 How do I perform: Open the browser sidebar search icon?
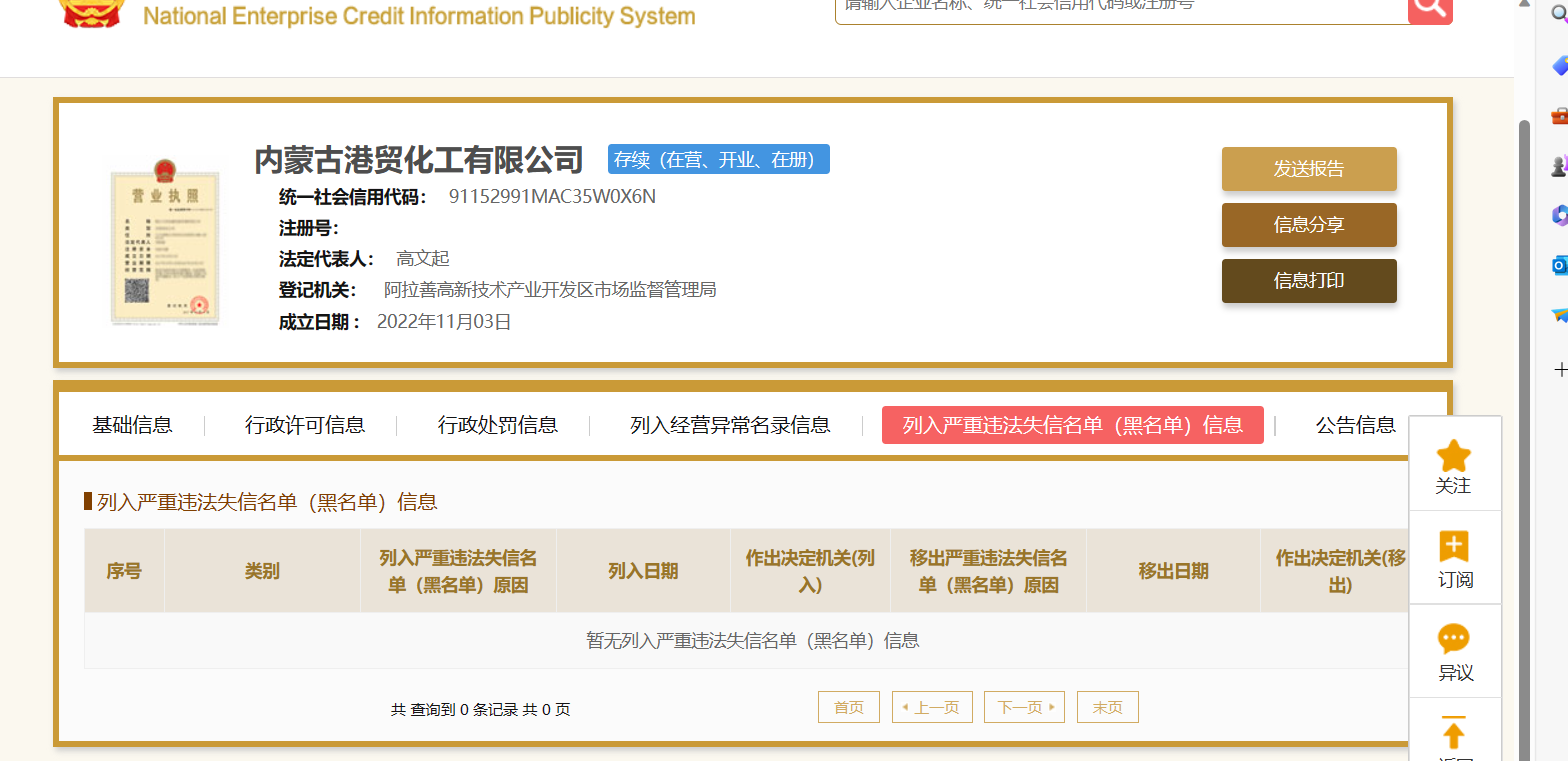1558,12
